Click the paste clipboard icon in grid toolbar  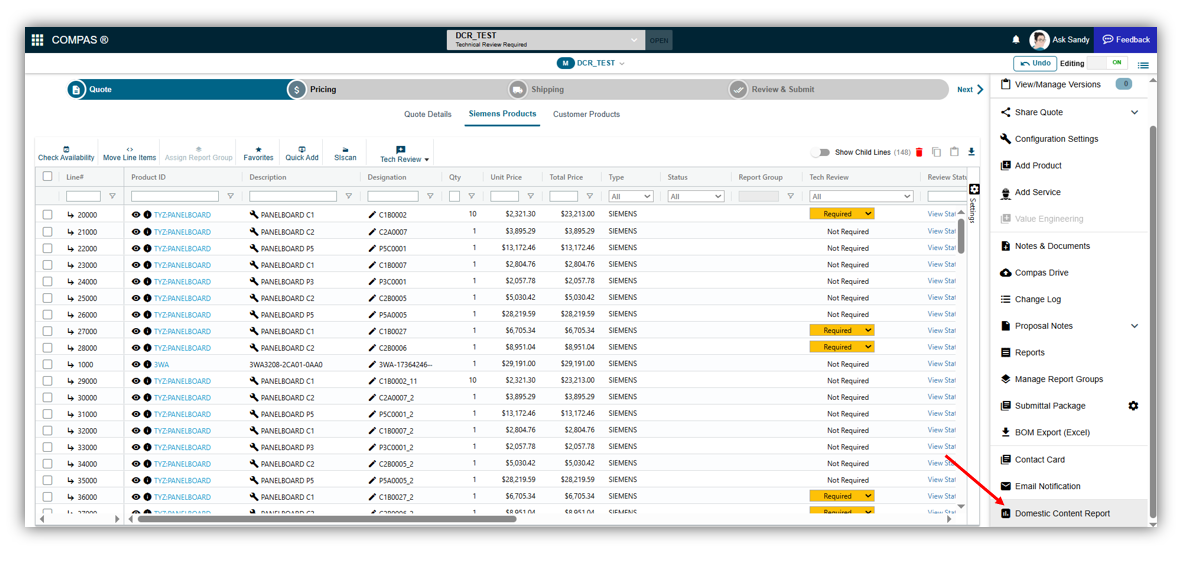[954, 152]
